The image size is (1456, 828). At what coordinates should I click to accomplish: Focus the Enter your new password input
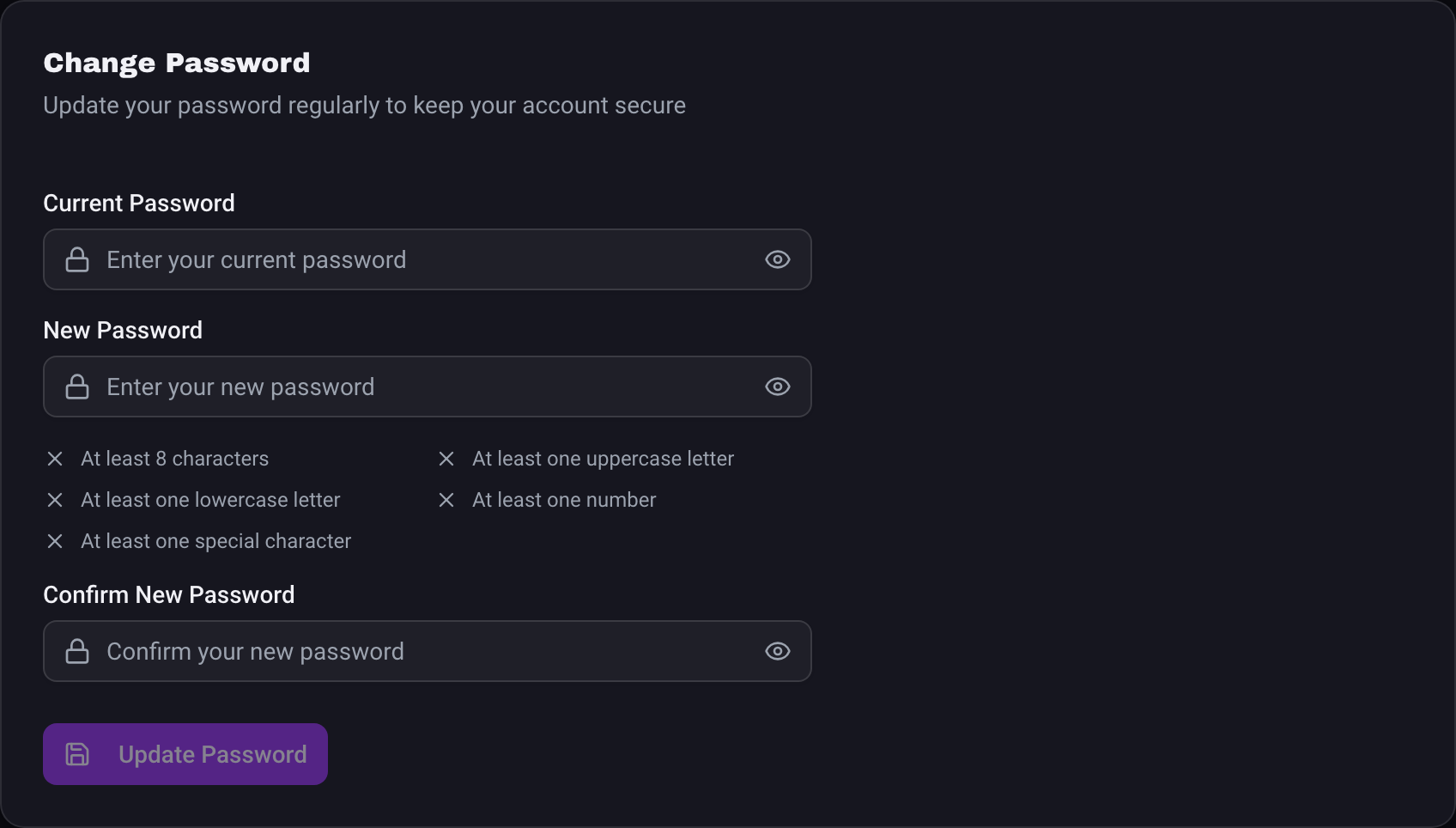(428, 387)
